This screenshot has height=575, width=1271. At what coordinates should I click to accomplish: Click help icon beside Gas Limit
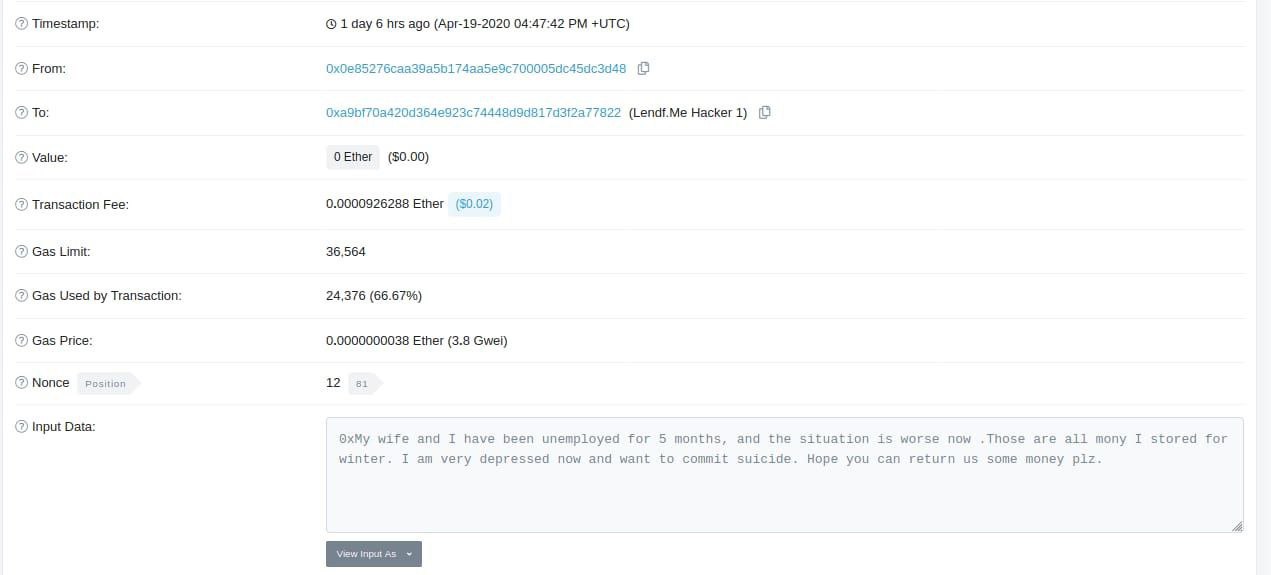[x=21, y=252]
